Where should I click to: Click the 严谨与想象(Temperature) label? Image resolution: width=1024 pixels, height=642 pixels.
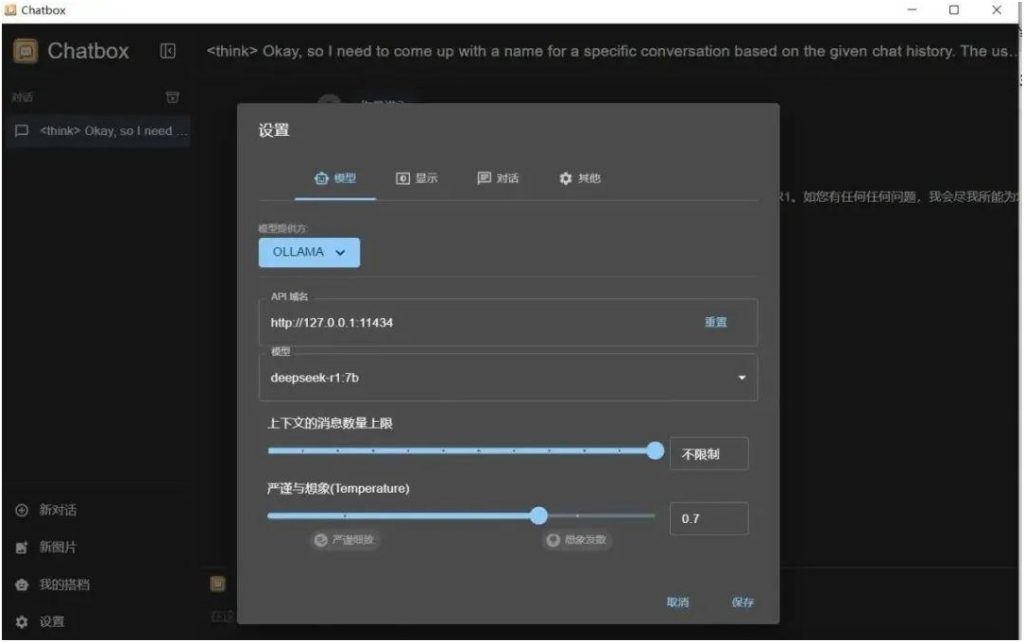[x=338, y=489]
